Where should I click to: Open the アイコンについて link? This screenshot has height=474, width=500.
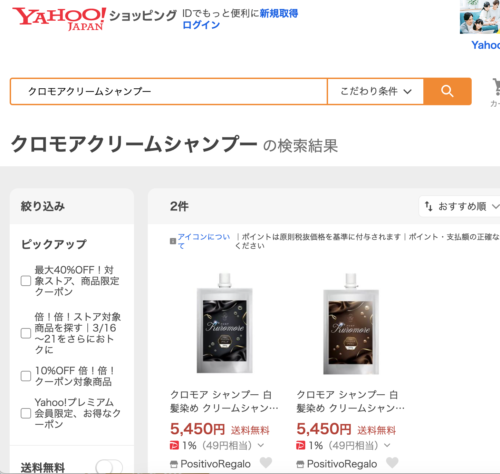tap(204, 241)
